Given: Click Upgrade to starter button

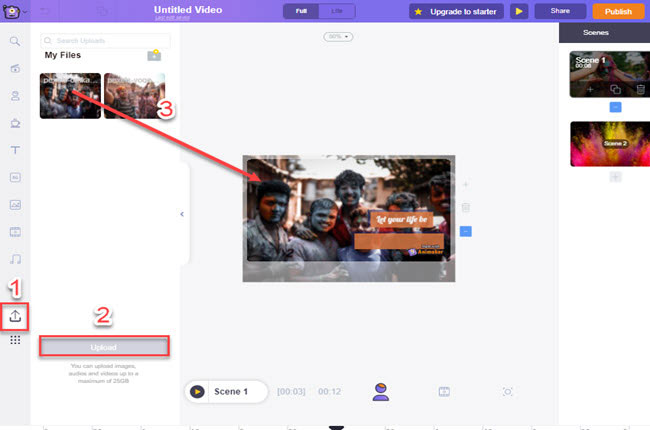Looking at the screenshot, I should pyautogui.click(x=456, y=12).
